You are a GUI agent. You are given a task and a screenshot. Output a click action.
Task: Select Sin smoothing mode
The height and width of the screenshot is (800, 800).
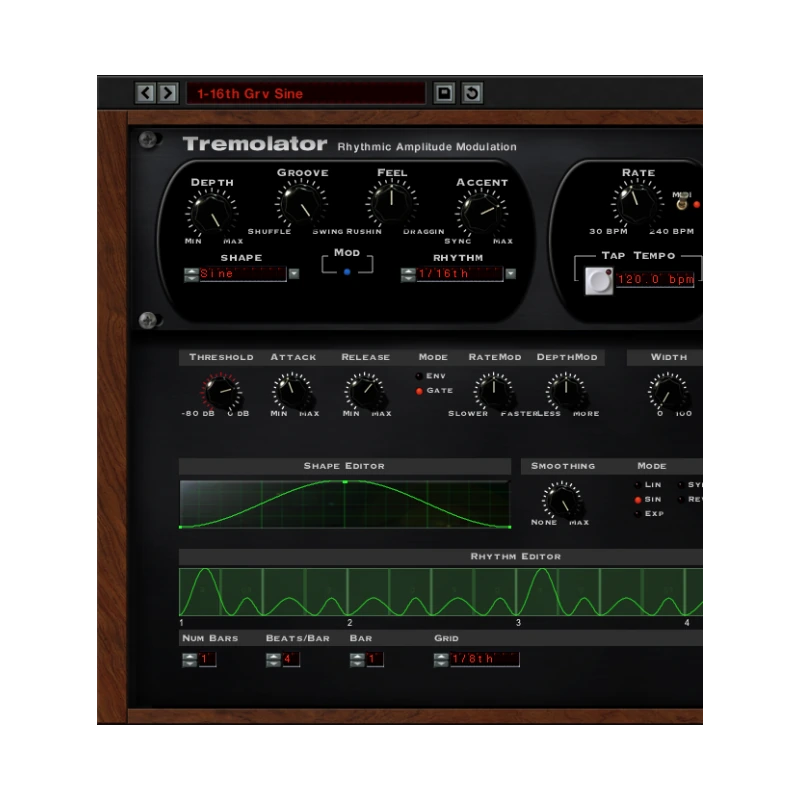(638, 499)
